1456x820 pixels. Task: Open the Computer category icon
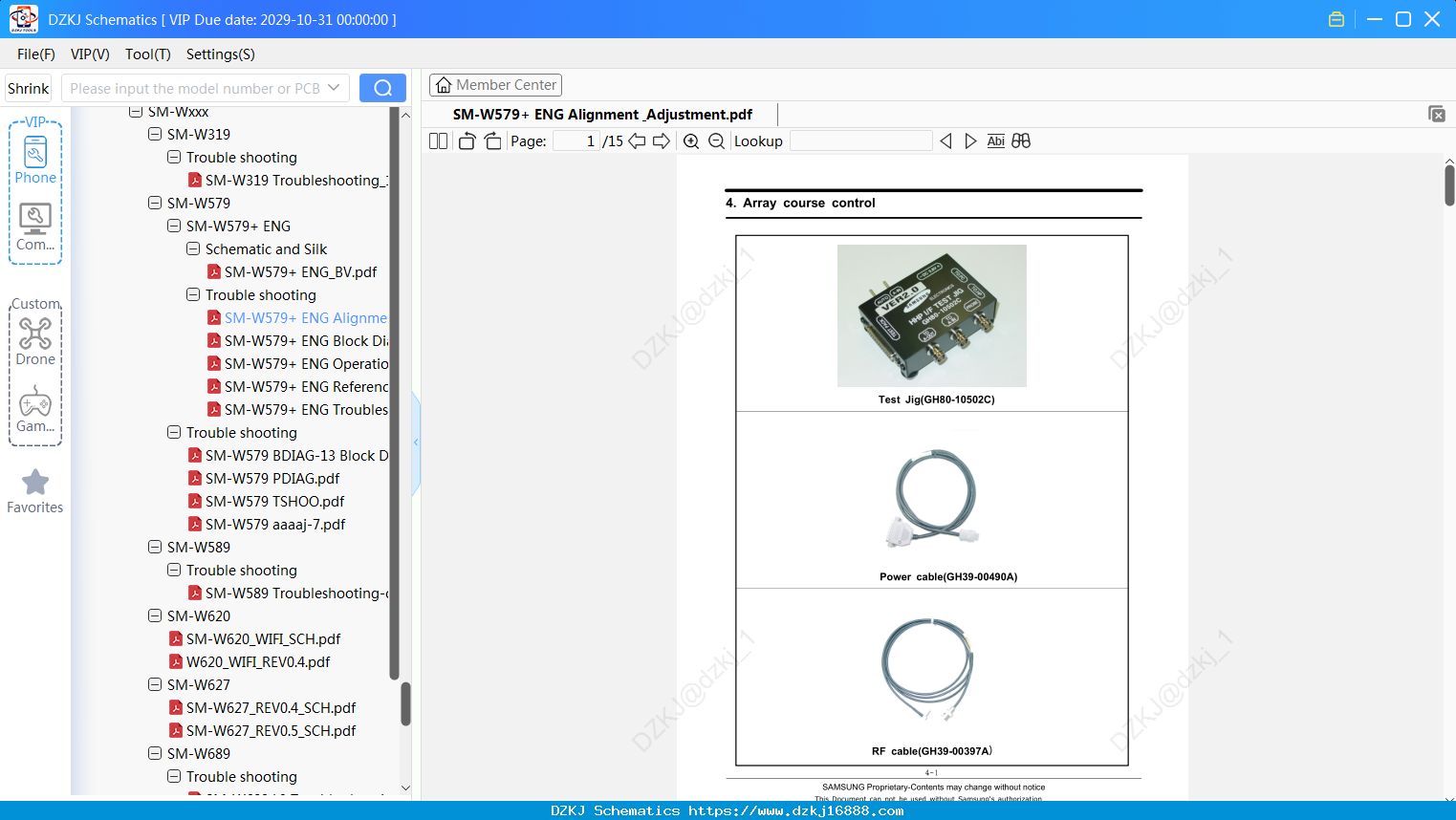[35, 227]
